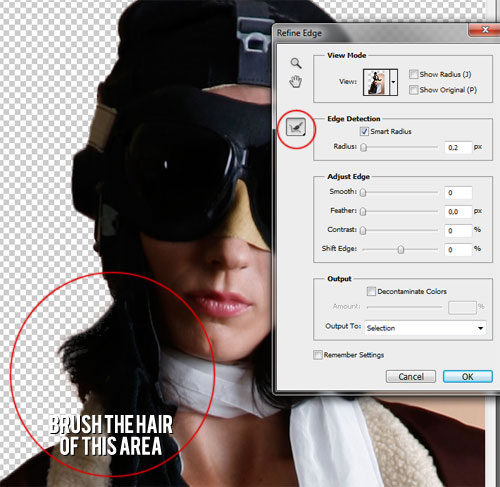Open the Output To dropdown
Viewport: 500px width, 487px height.
tap(425, 328)
